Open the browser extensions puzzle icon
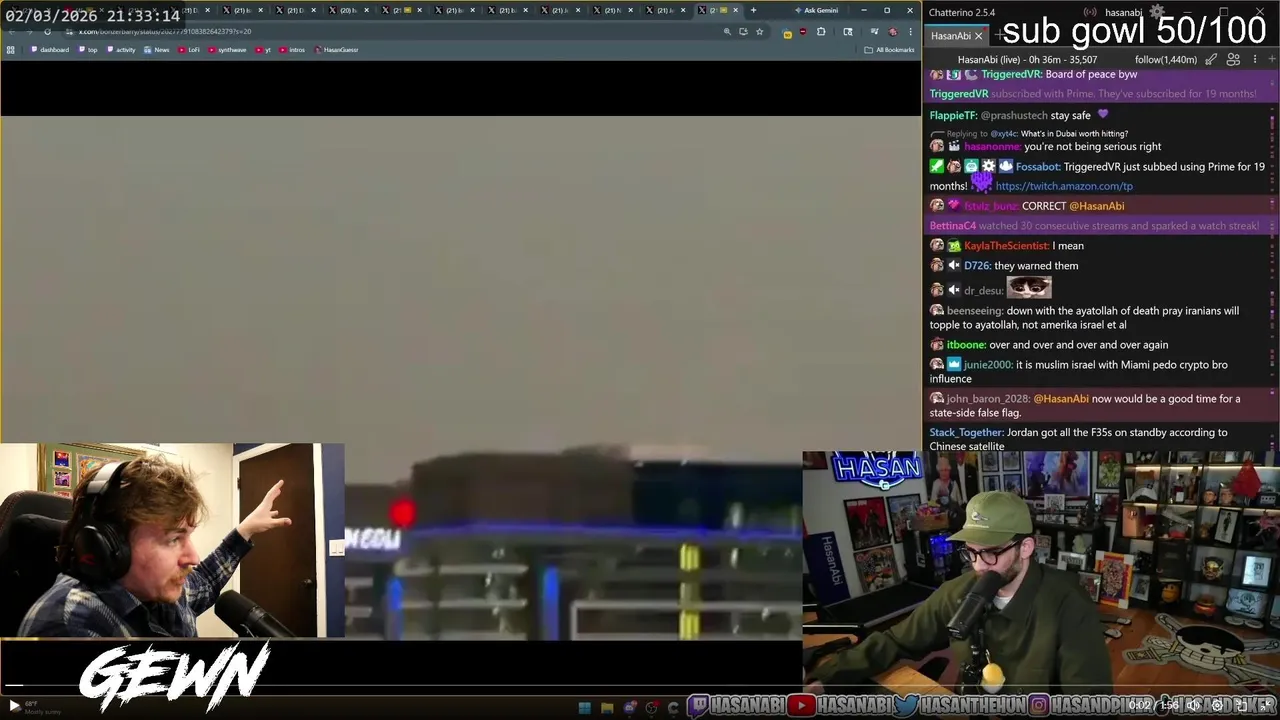Image resolution: width=1280 pixels, height=720 pixels. click(821, 32)
